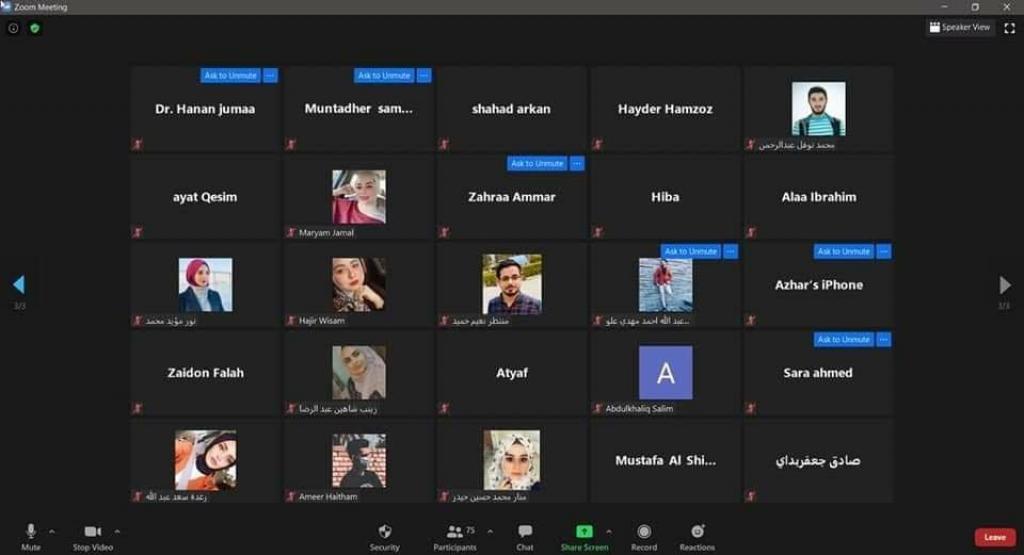Expand video options arrow beside Stop Video
The image size is (1024, 555).
[117, 530]
